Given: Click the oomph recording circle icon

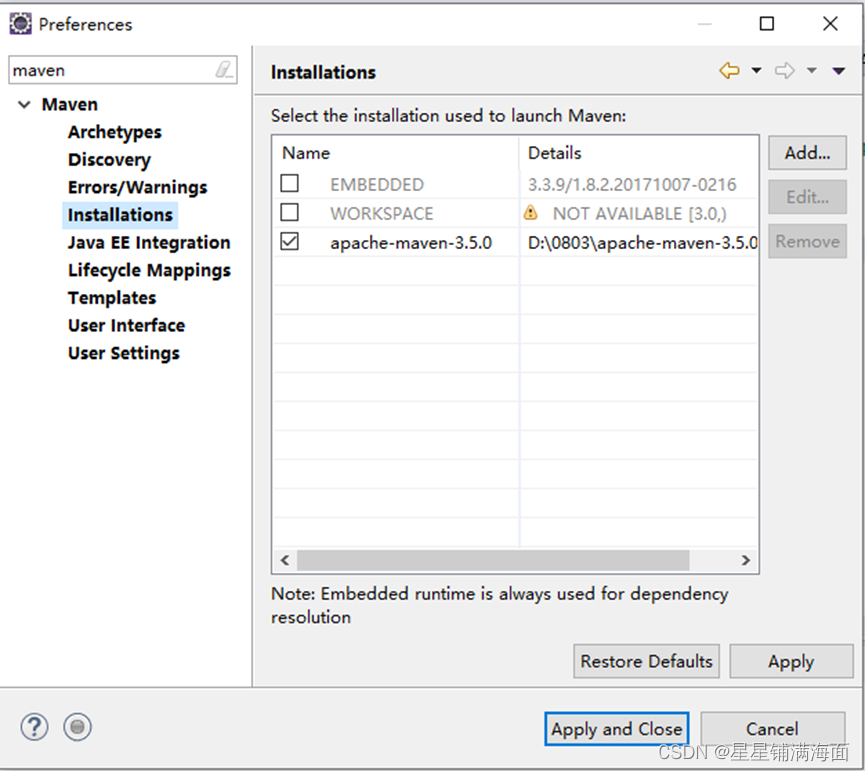Looking at the screenshot, I should (x=77, y=727).
